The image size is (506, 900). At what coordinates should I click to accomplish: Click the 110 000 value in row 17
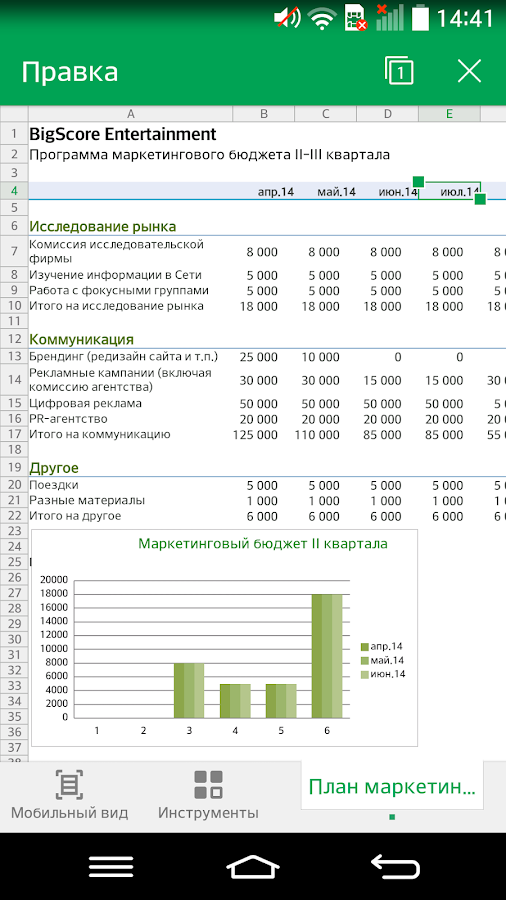pyautogui.click(x=317, y=435)
